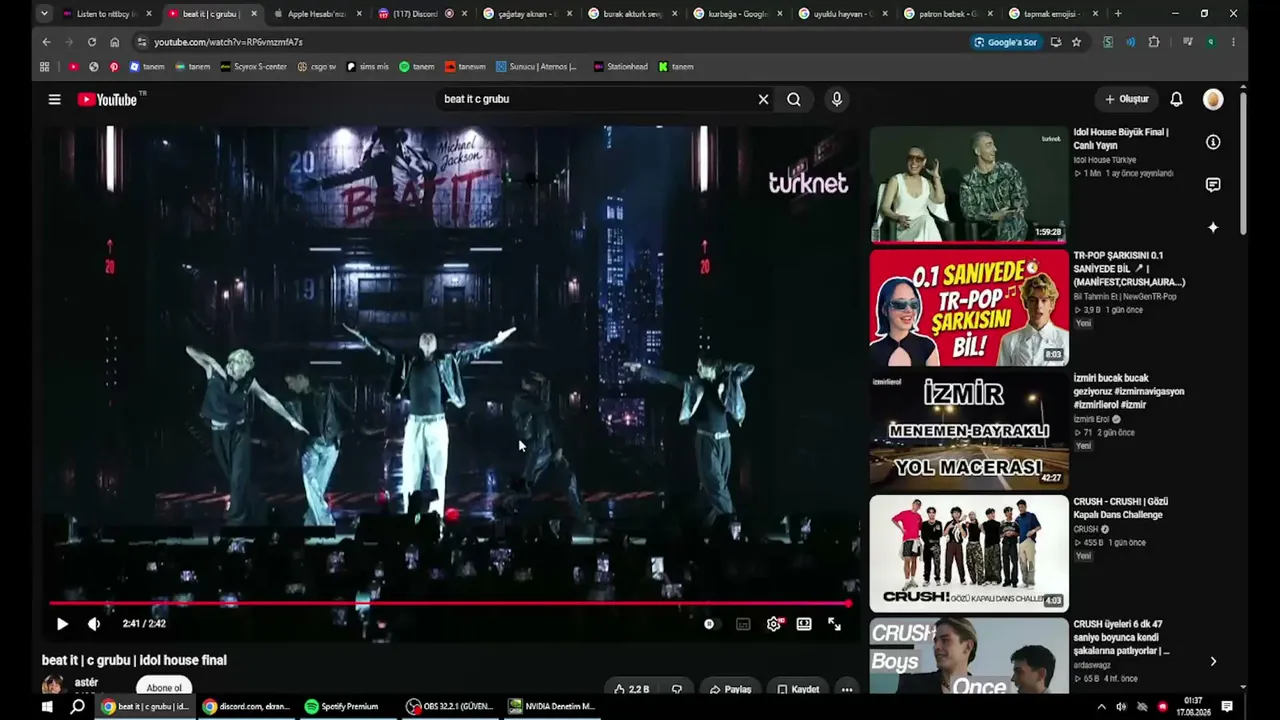Open the Windows Start menu
Screen dimensions: 1280x720
[46, 707]
